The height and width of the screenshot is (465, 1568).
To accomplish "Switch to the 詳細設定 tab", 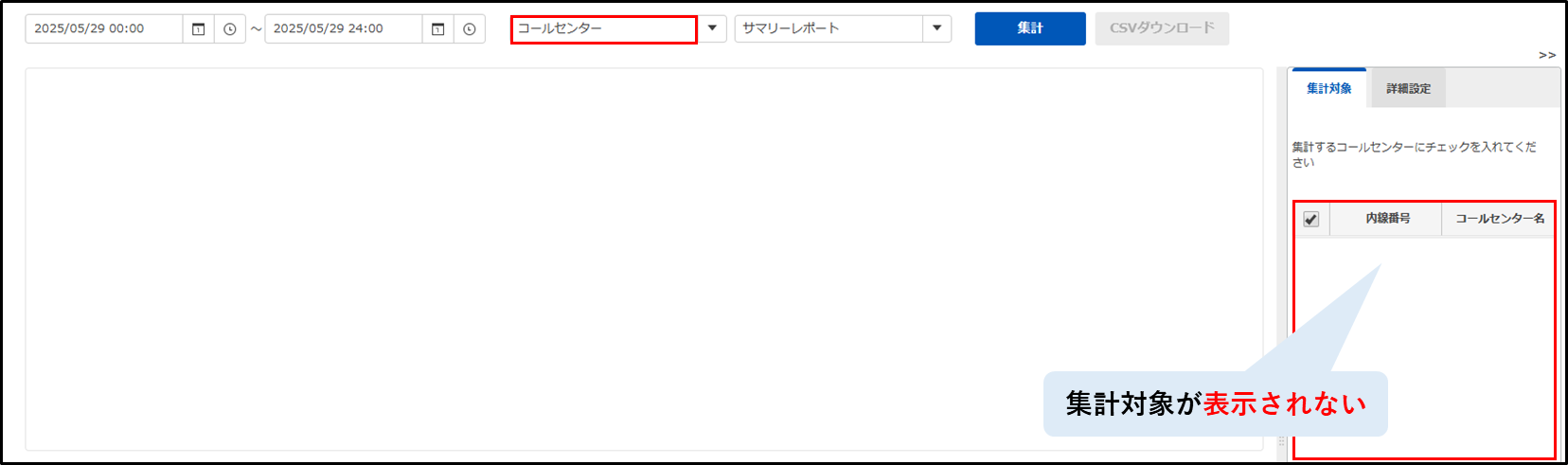I will (x=1408, y=89).
